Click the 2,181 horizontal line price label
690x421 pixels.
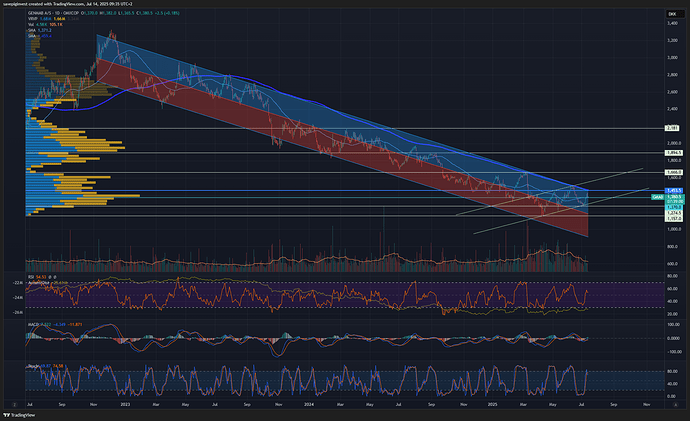coord(672,128)
